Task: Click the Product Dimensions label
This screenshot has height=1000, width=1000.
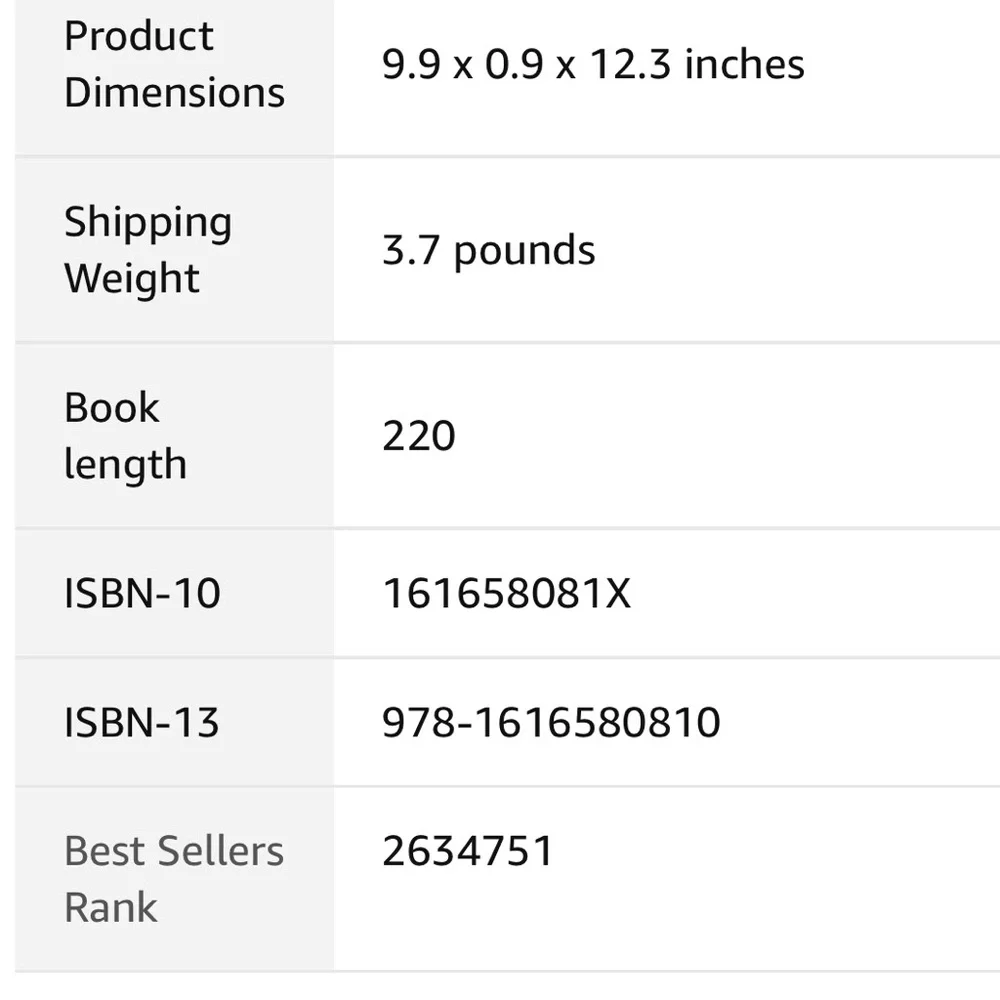Action: point(174,64)
